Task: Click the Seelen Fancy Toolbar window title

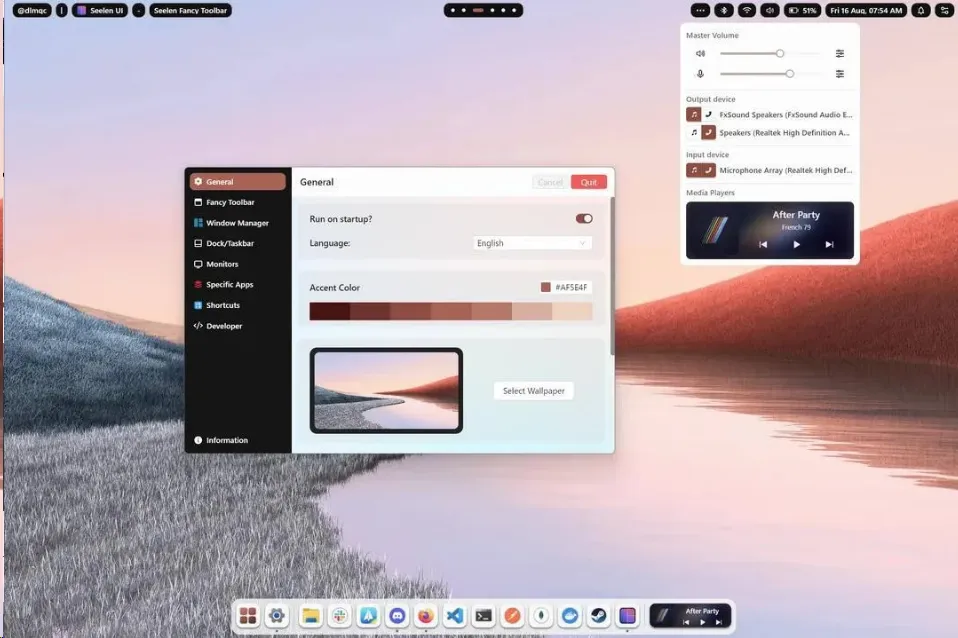Action: click(190, 10)
